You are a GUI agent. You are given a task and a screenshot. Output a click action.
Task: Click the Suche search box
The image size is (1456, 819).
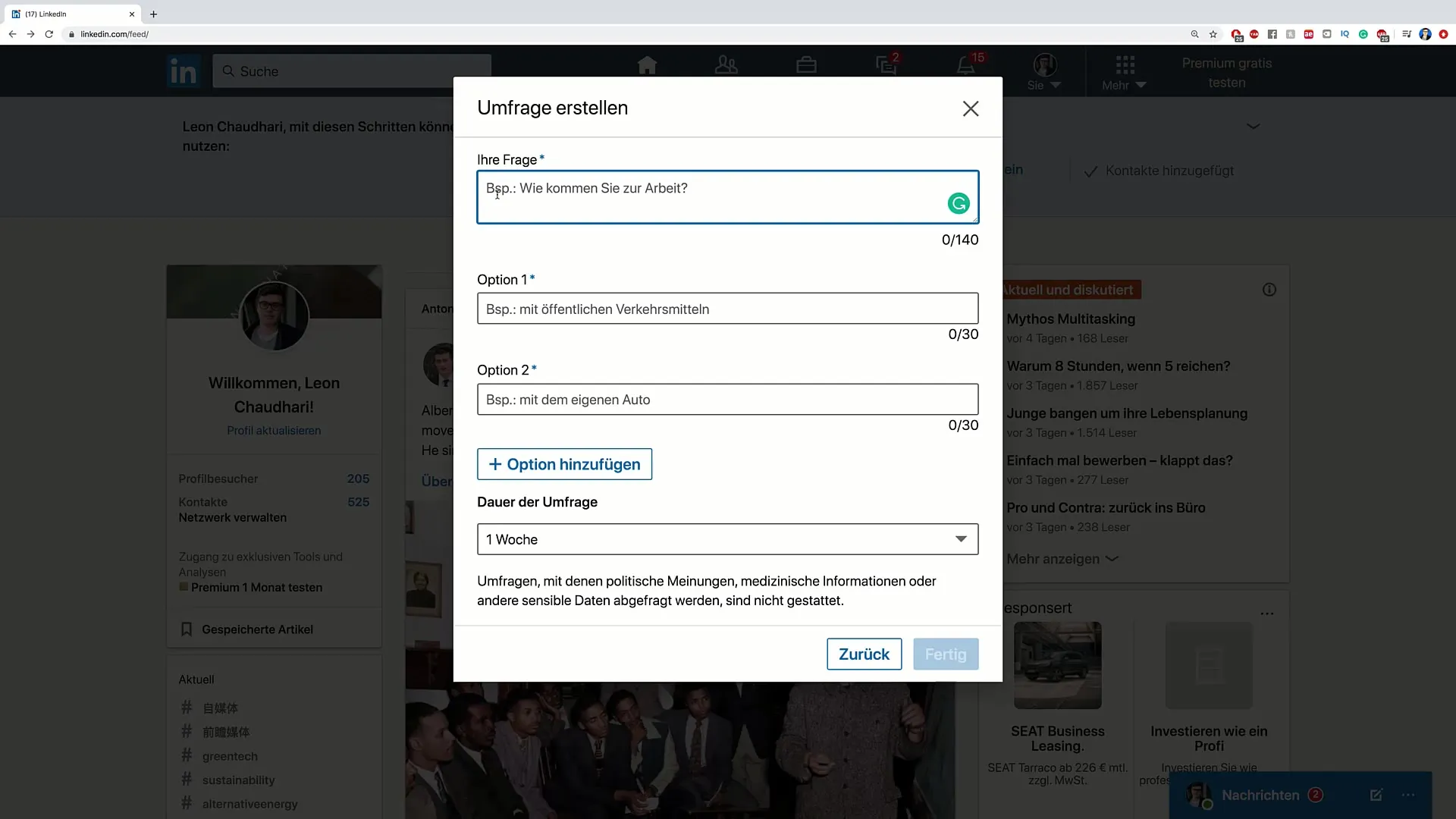click(x=352, y=71)
